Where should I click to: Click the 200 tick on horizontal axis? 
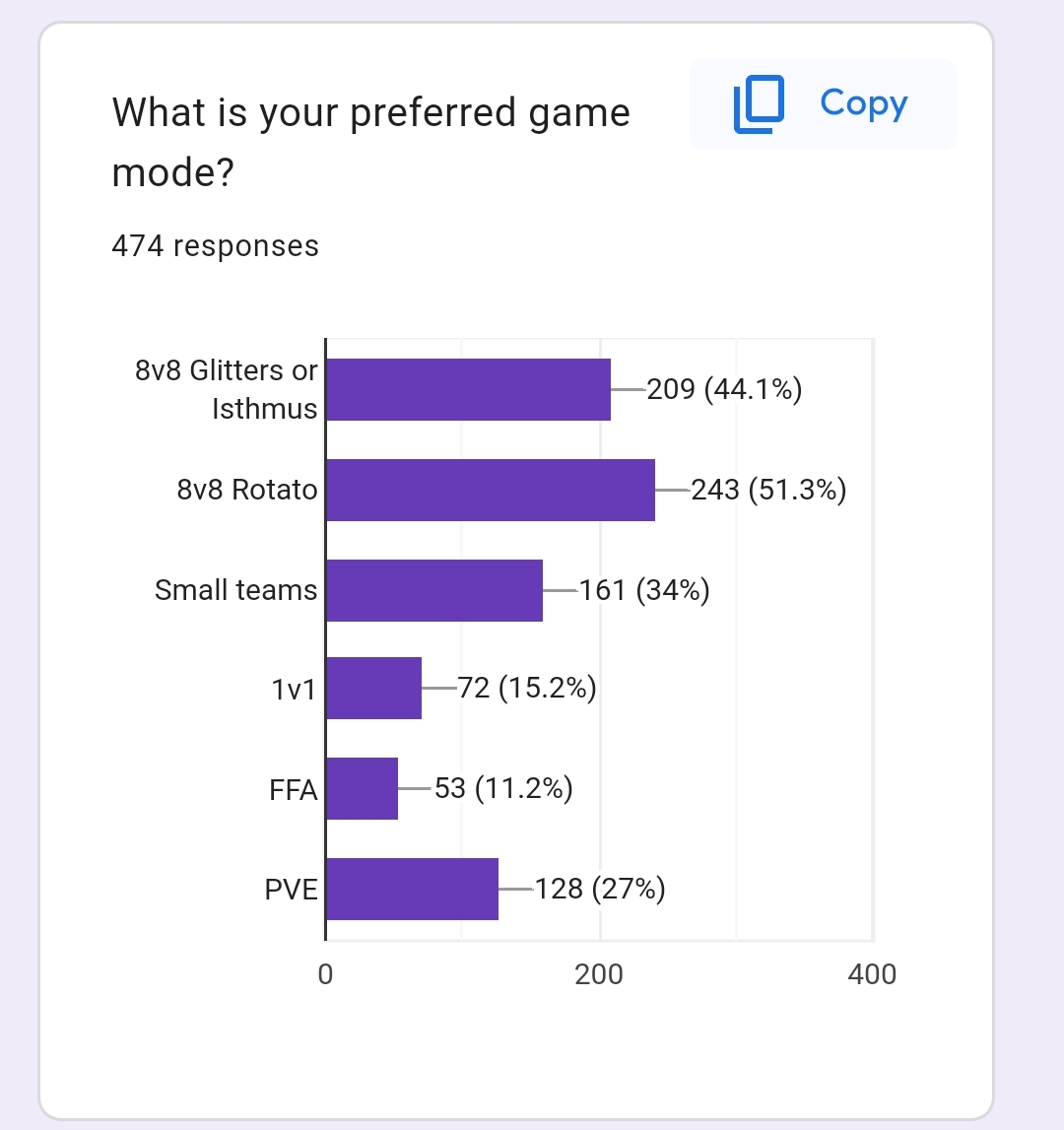(x=599, y=974)
